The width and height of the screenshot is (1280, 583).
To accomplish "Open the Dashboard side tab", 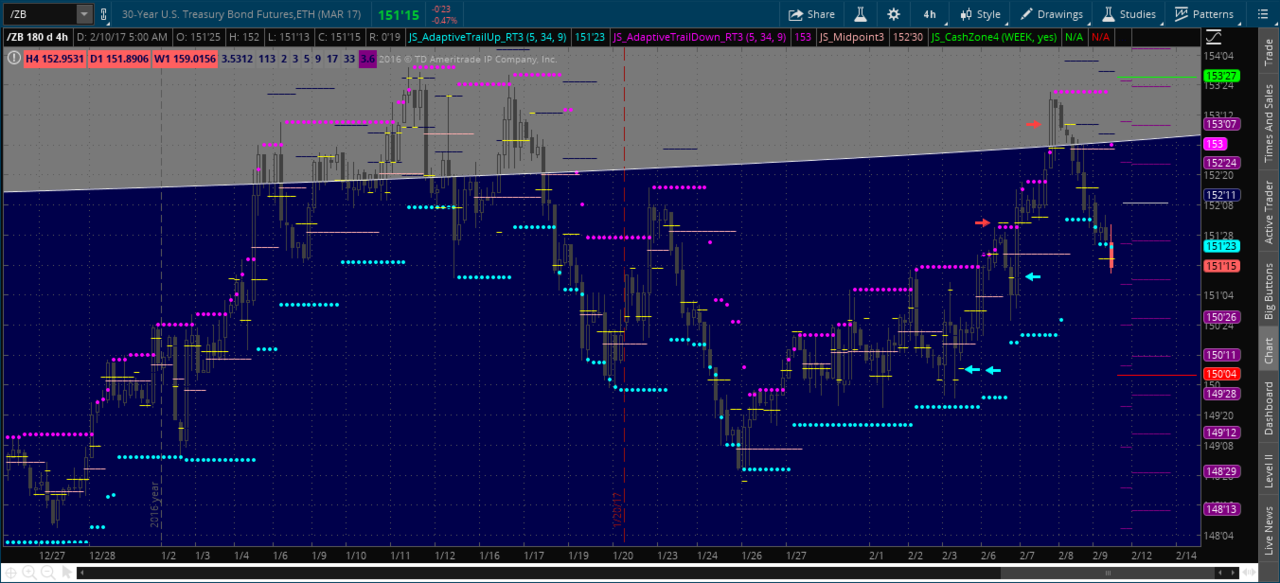I will [1268, 408].
